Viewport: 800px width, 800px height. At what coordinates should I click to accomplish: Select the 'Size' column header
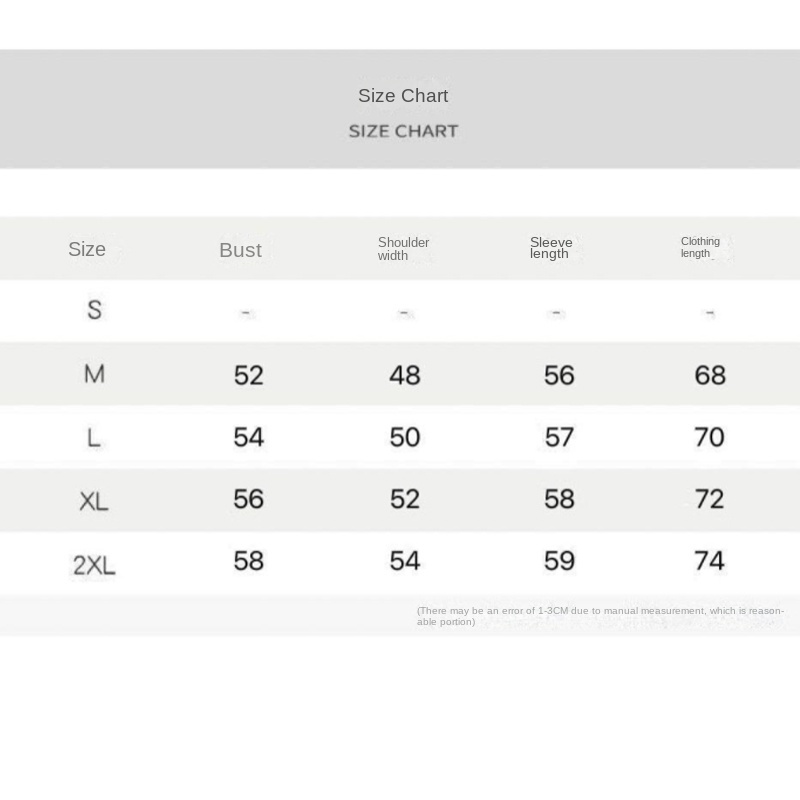87,250
